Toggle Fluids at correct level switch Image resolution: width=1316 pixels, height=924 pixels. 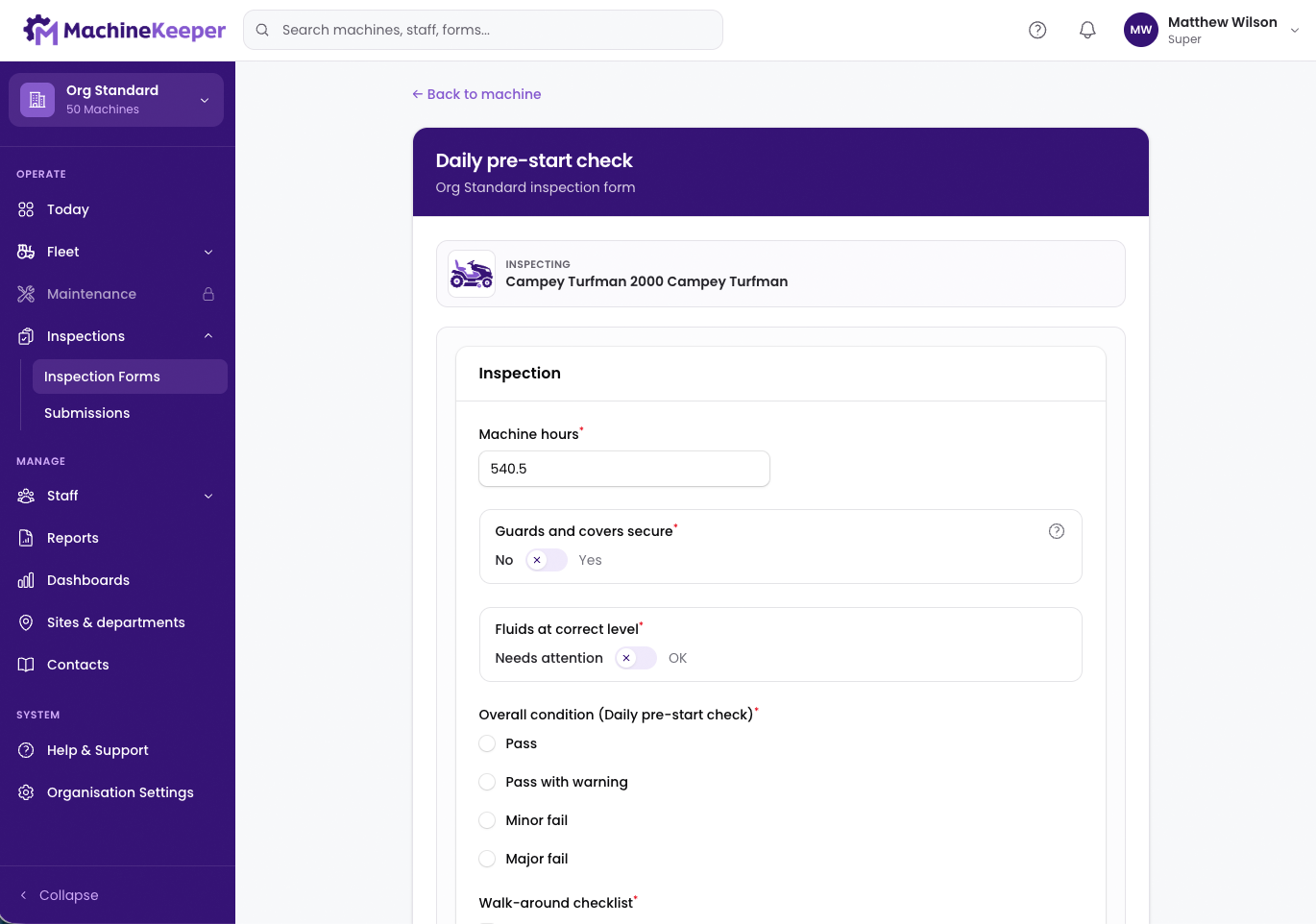pyautogui.click(x=636, y=658)
